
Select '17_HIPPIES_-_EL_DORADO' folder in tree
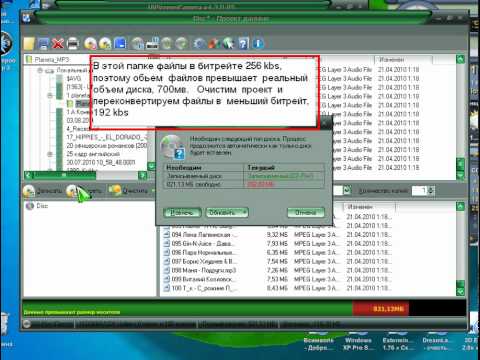coord(106,137)
